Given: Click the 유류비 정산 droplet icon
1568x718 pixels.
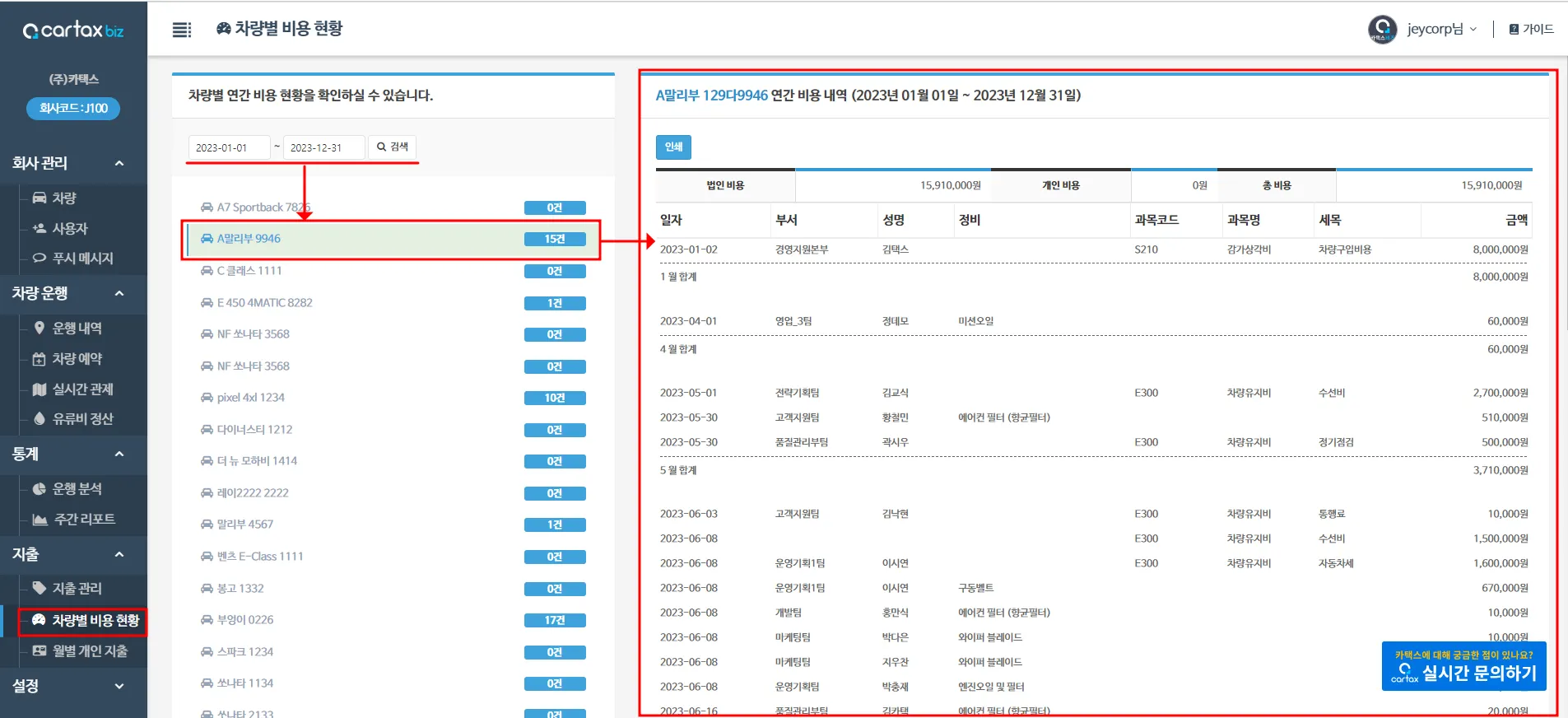Looking at the screenshot, I should pos(40,418).
